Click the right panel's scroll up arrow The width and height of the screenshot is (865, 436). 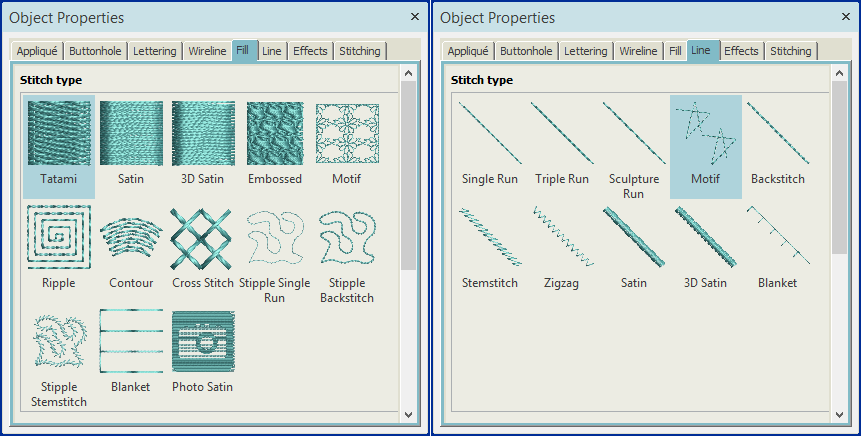coord(839,73)
